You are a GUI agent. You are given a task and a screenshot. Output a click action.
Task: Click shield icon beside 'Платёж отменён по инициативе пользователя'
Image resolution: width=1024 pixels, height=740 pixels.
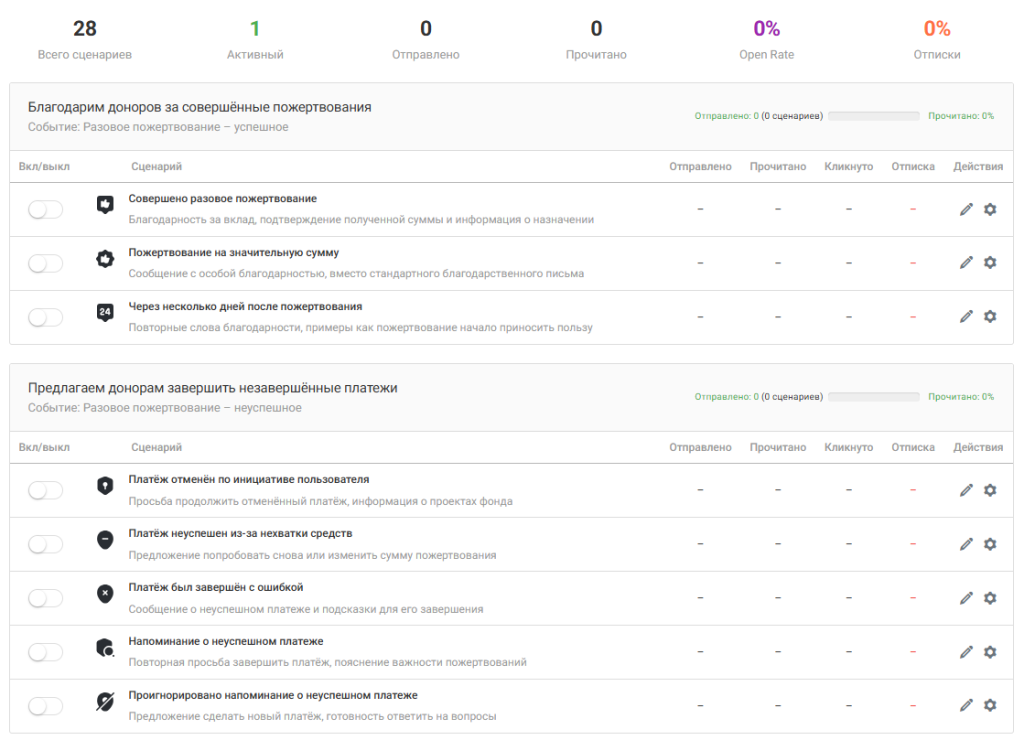pyautogui.click(x=105, y=486)
